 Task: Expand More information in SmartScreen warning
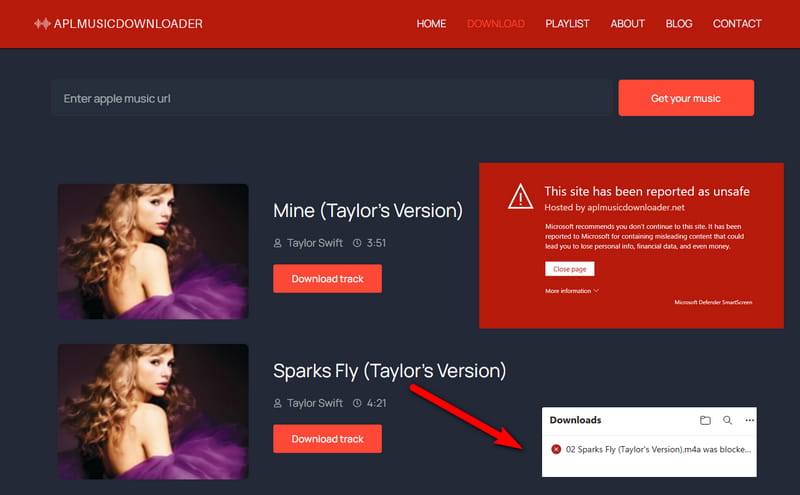(x=572, y=291)
